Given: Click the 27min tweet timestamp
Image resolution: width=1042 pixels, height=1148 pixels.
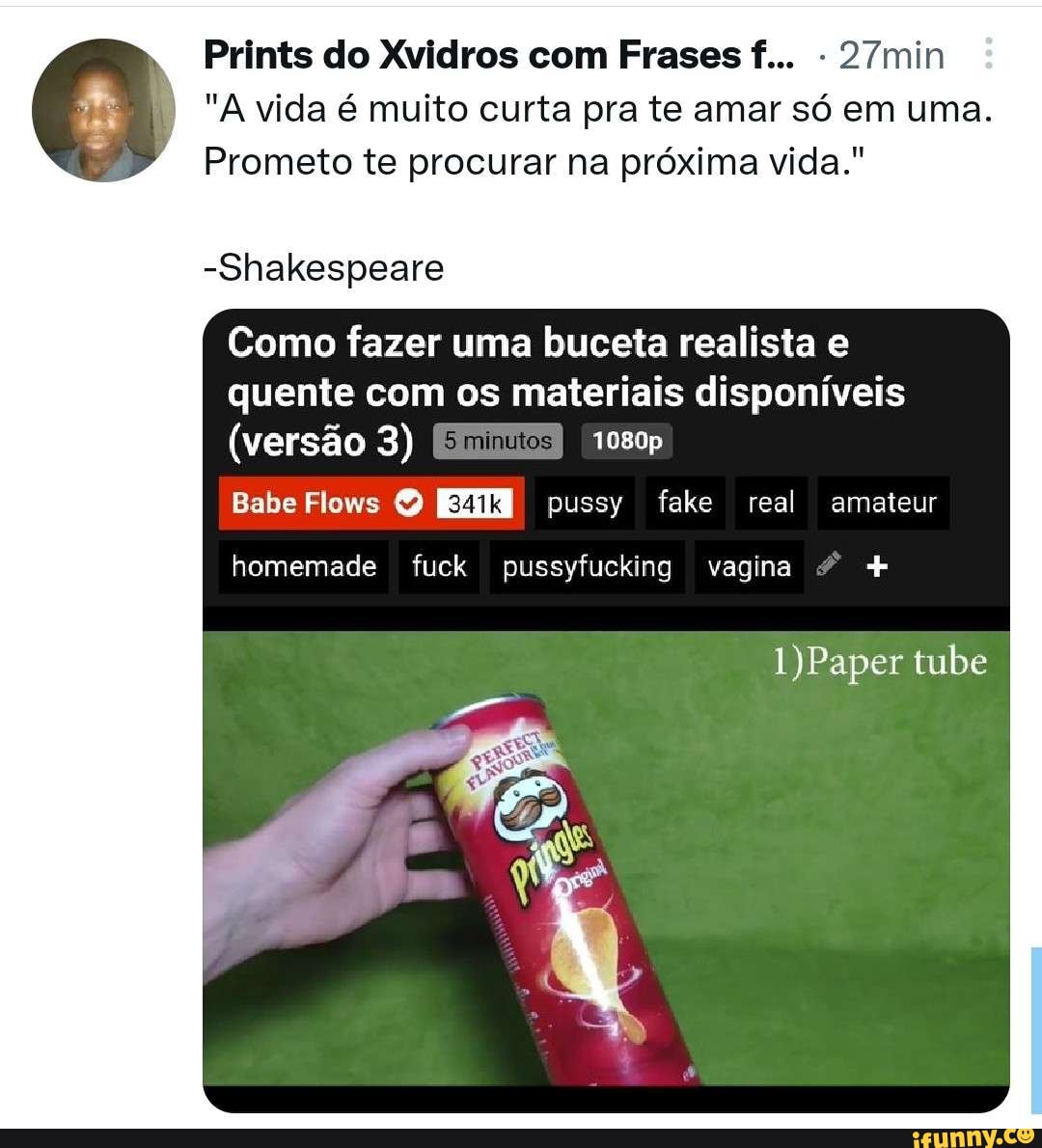Looking at the screenshot, I should click(891, 56).
